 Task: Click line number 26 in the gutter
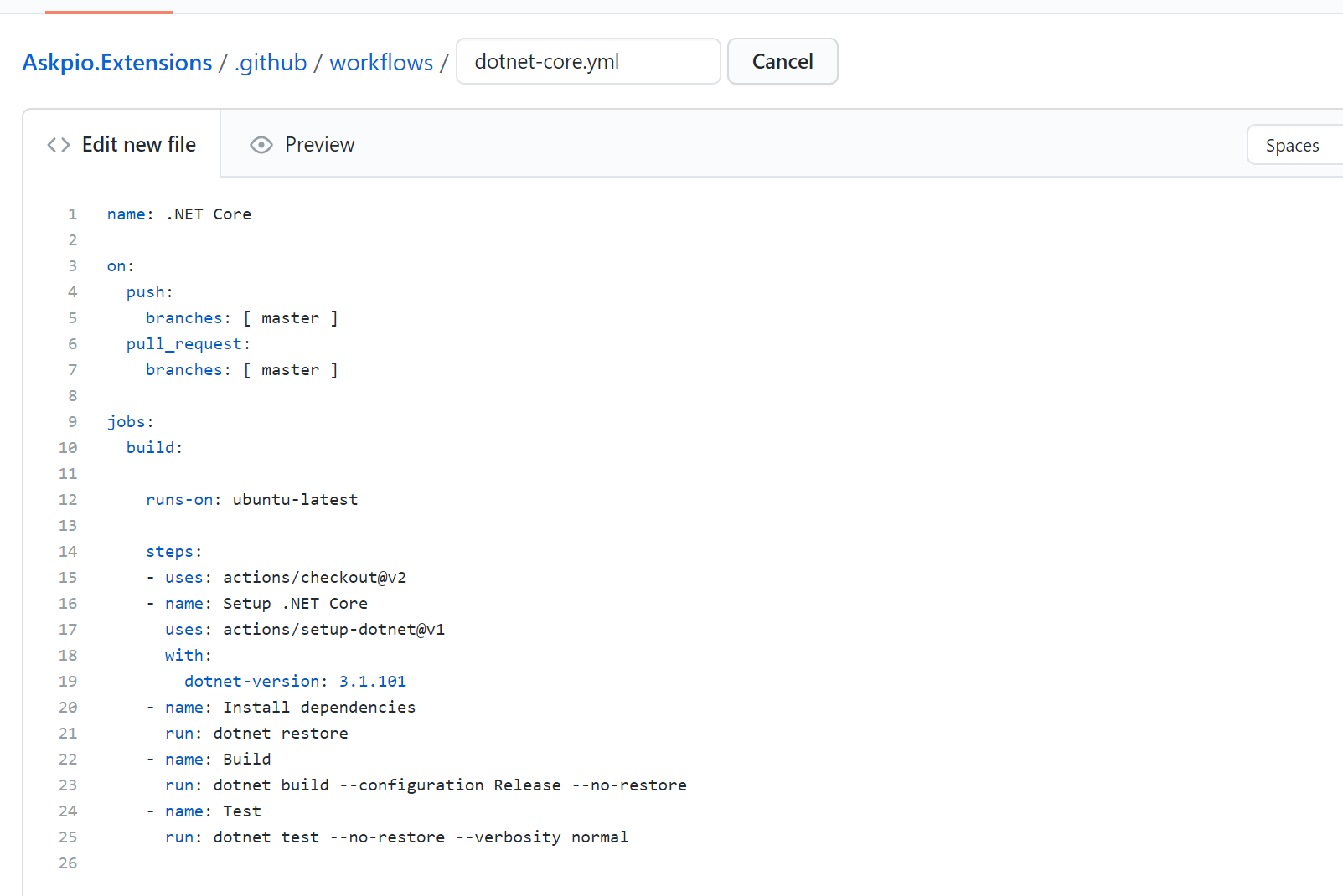click(x=68, y=863)
